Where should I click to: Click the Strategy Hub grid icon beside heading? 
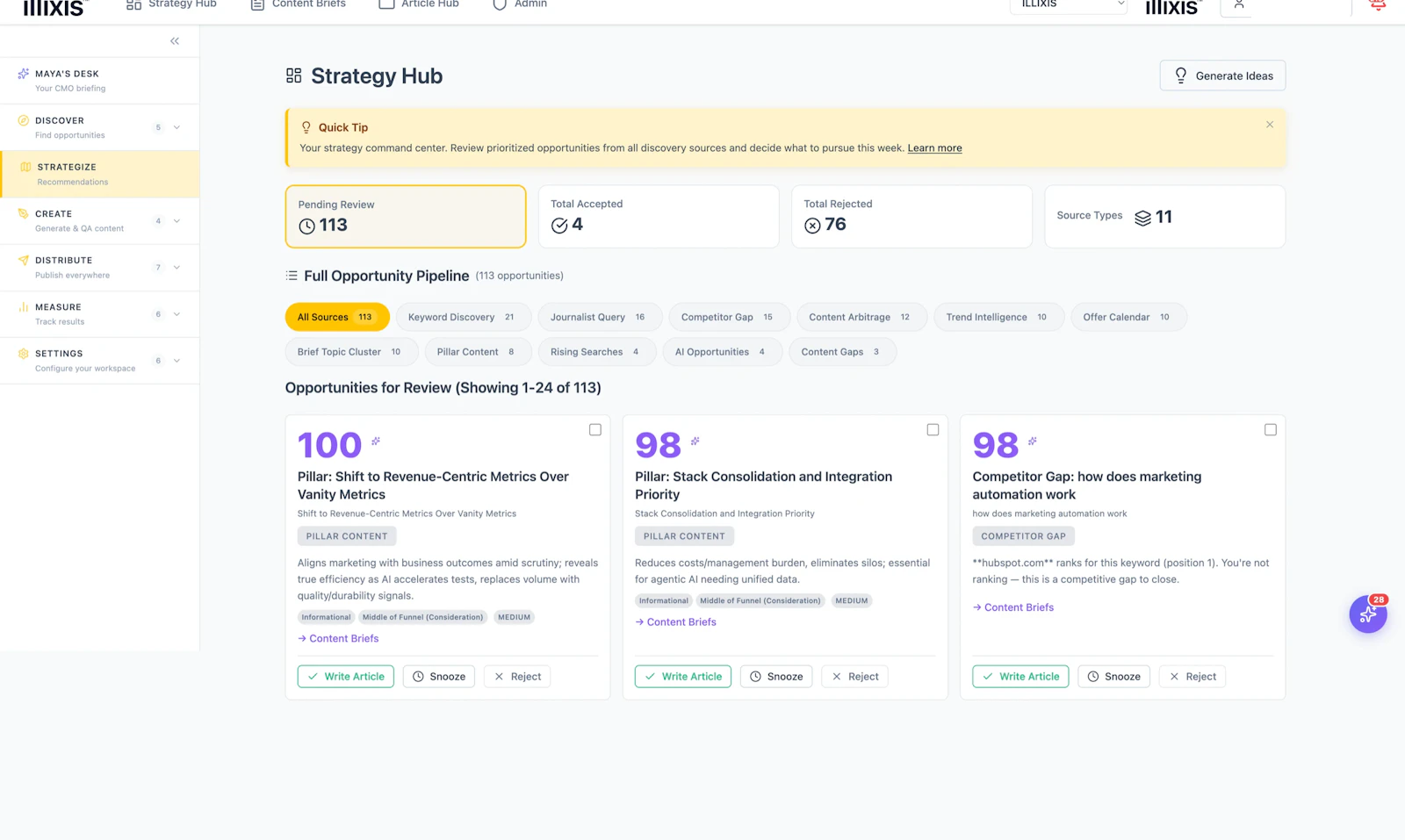click(x=293, y=75)
